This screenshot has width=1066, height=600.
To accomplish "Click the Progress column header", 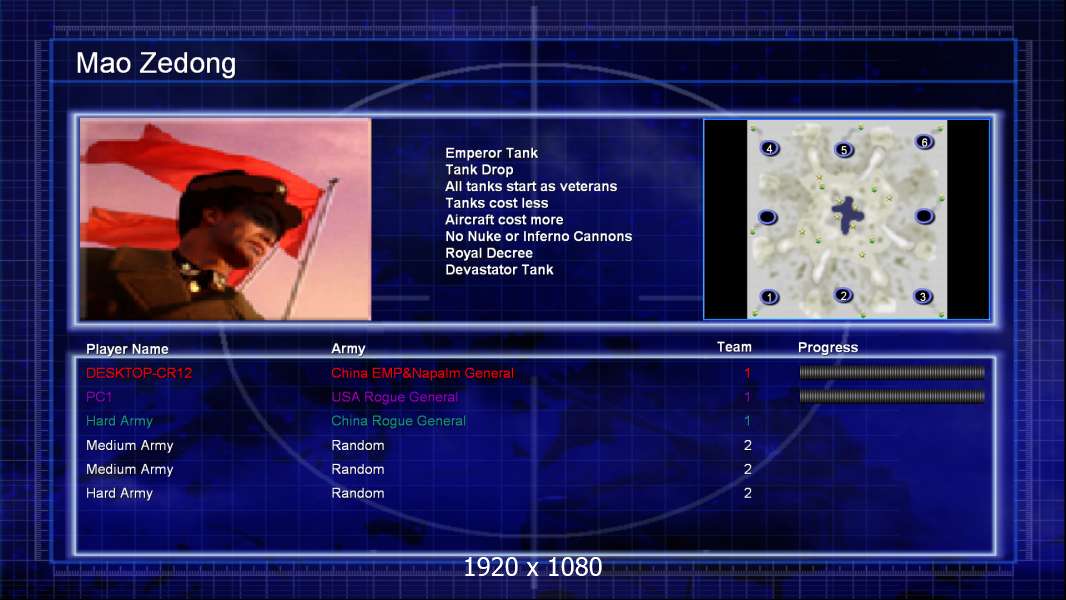I will coord(827,347).
